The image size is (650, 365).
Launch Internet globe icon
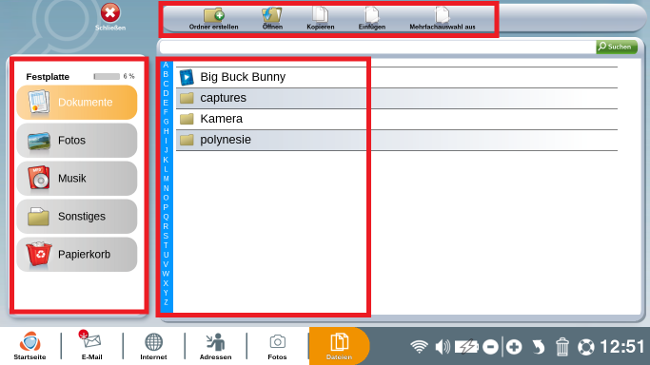tap(153, 346)
